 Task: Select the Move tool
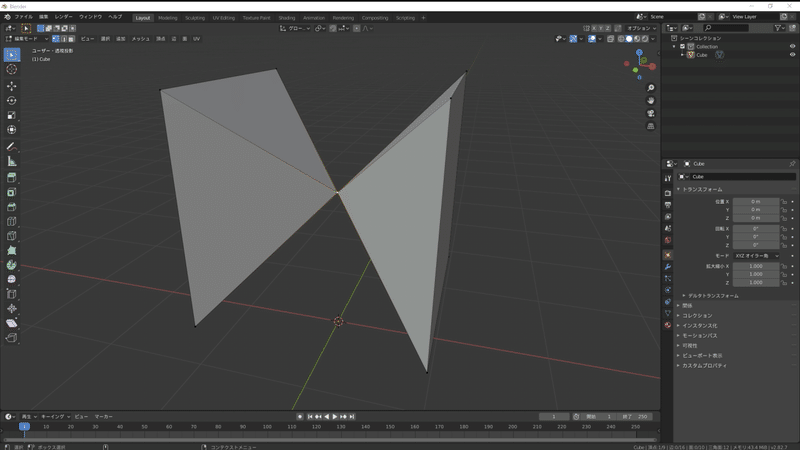tap(12, 86)
